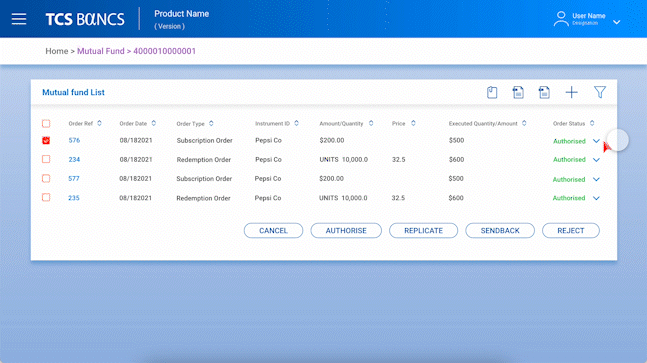647x363 pixels.
Task: Expand the status chevron for order 234
Action: (596, 160)
